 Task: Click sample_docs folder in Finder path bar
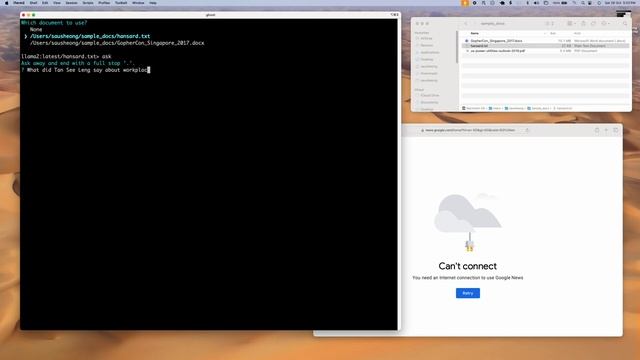coord(539,109)
